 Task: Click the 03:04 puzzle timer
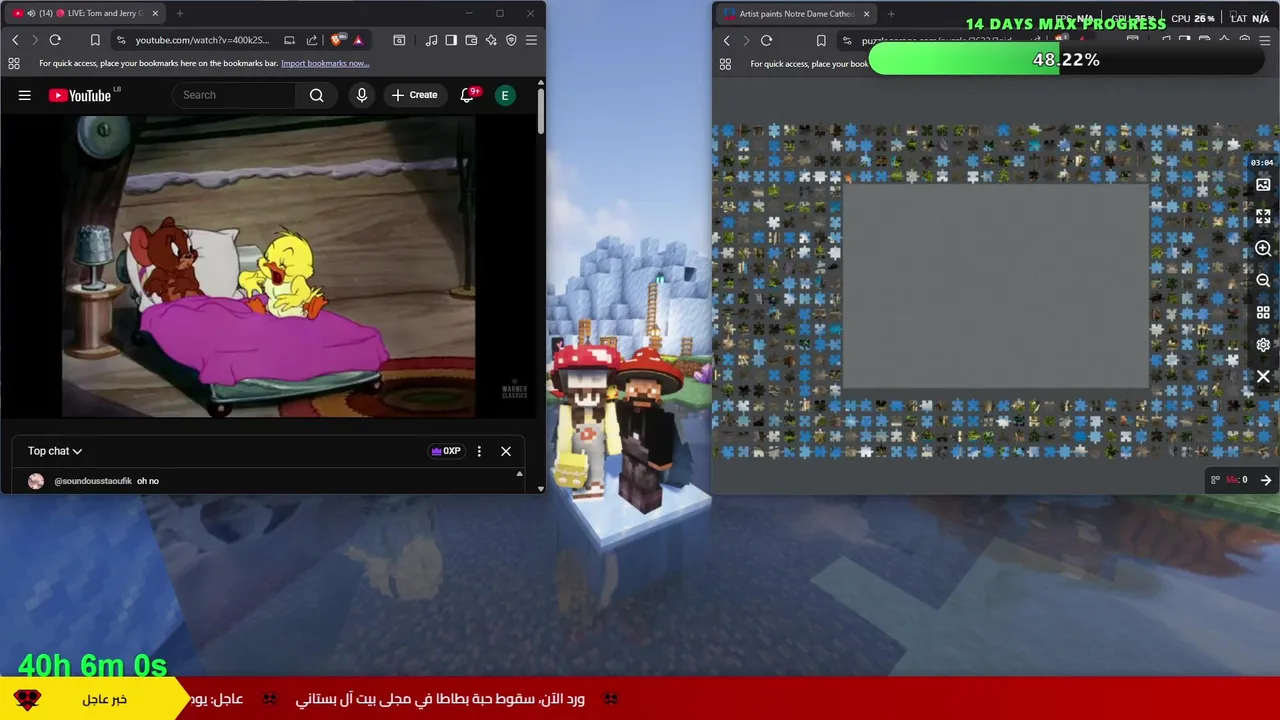point(1262,162)
